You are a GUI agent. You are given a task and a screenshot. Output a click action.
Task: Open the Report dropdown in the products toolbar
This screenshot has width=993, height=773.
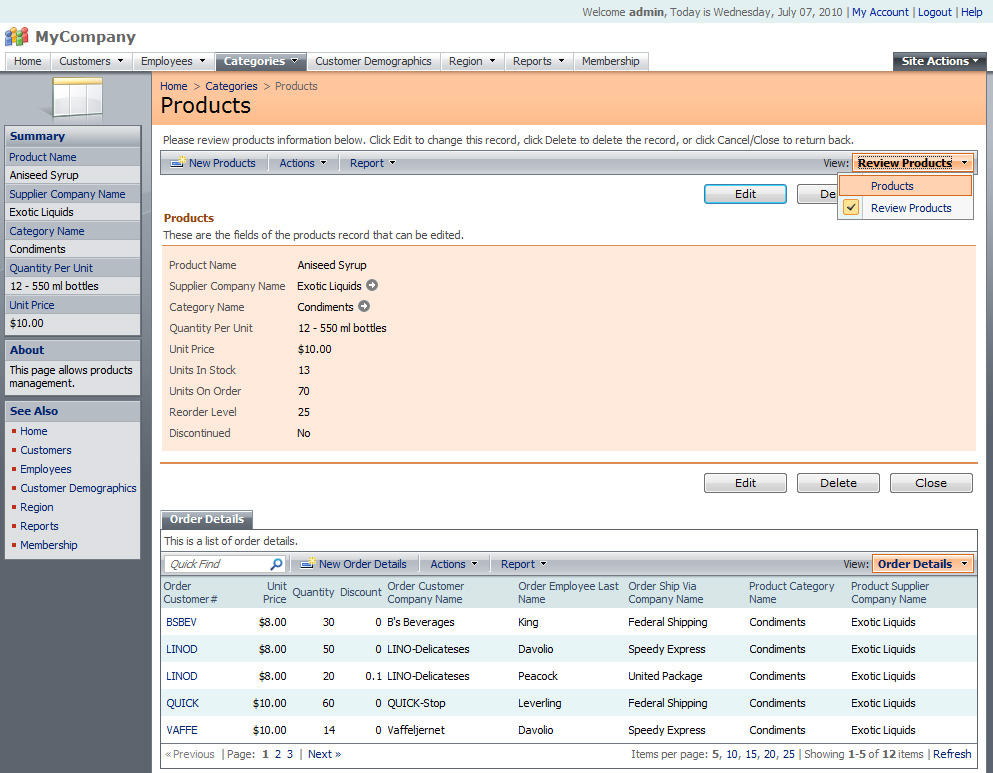coord(372,162)
